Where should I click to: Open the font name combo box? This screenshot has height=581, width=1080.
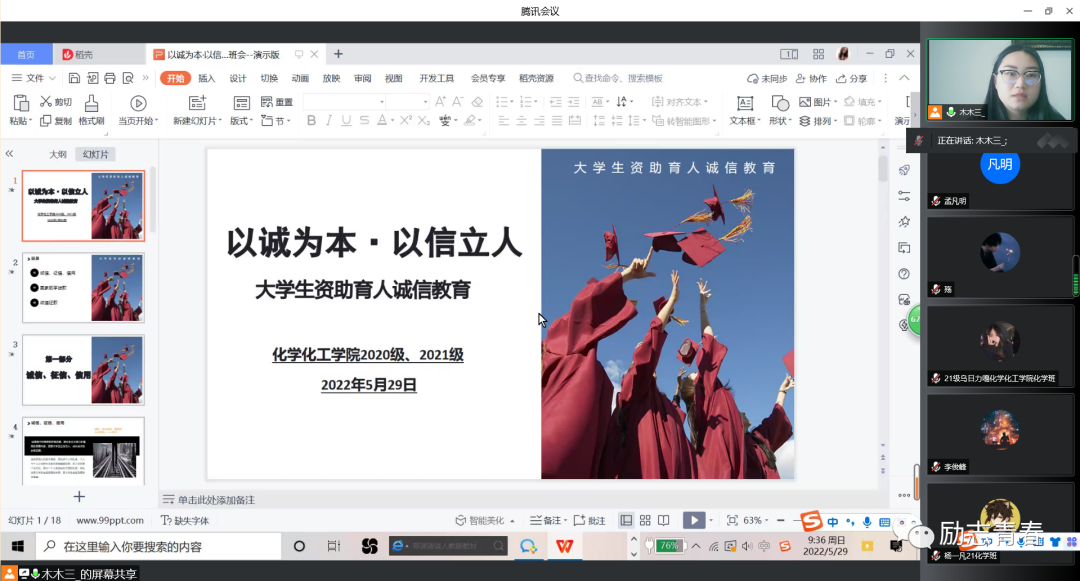[x=344, y=102]
